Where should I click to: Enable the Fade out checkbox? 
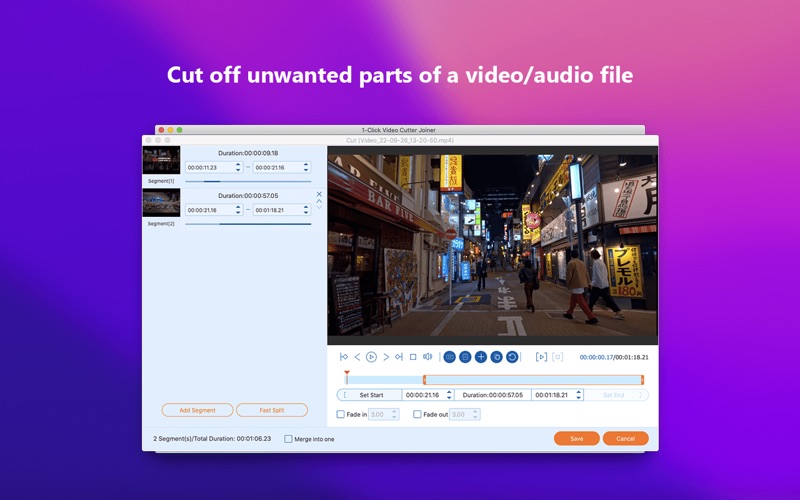417,414
